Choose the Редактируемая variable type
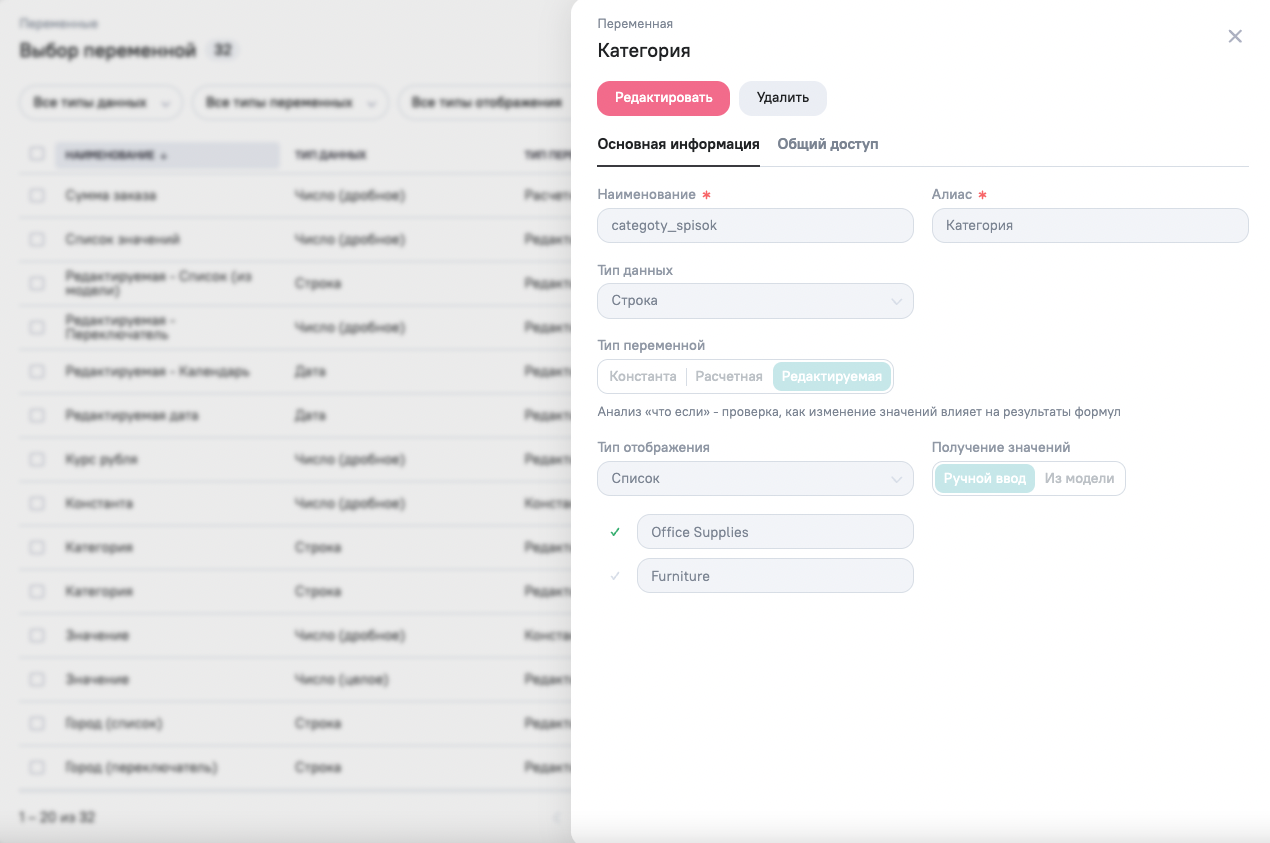 831,377
